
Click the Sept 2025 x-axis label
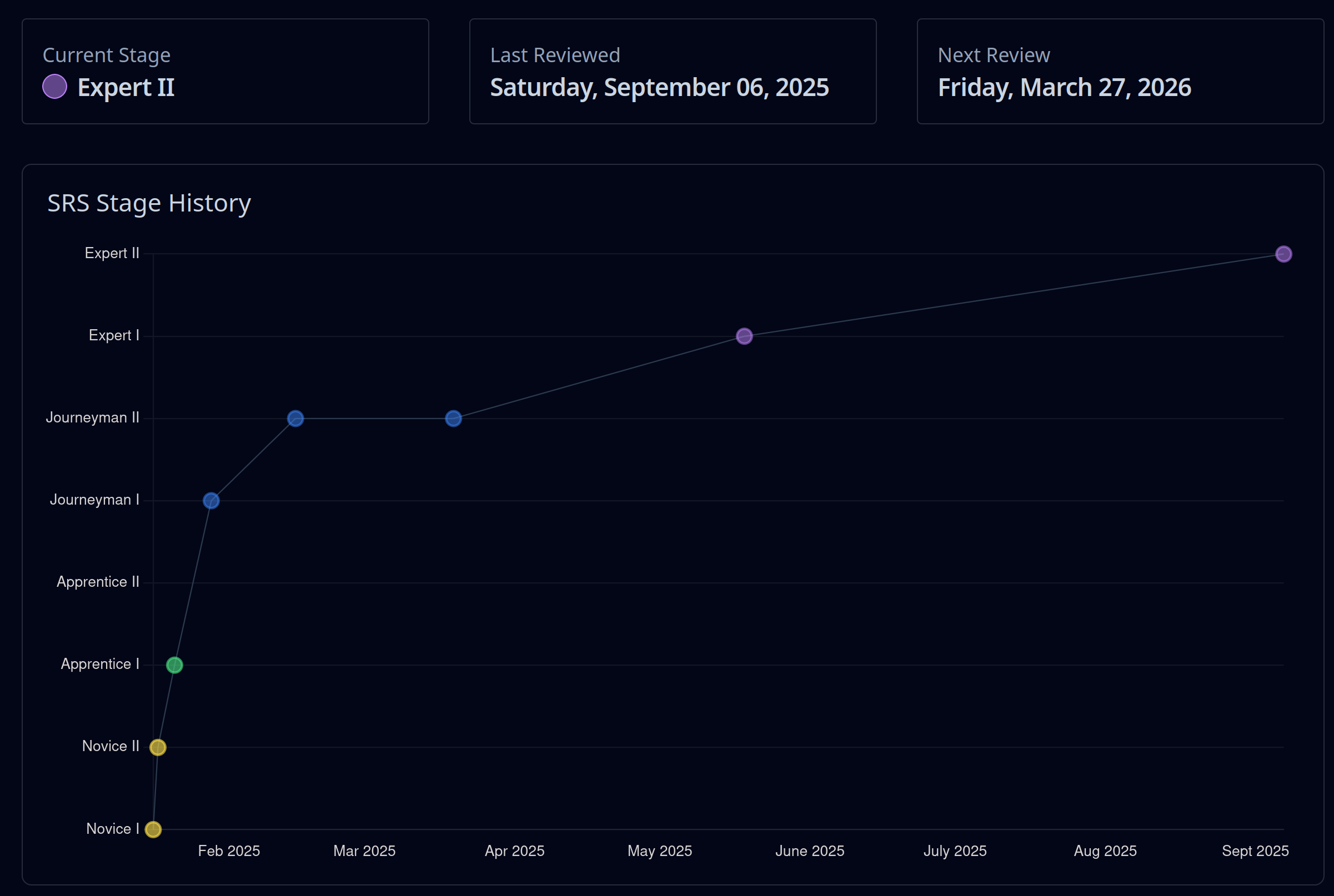pyautogui.click(x=1255, y=851)
